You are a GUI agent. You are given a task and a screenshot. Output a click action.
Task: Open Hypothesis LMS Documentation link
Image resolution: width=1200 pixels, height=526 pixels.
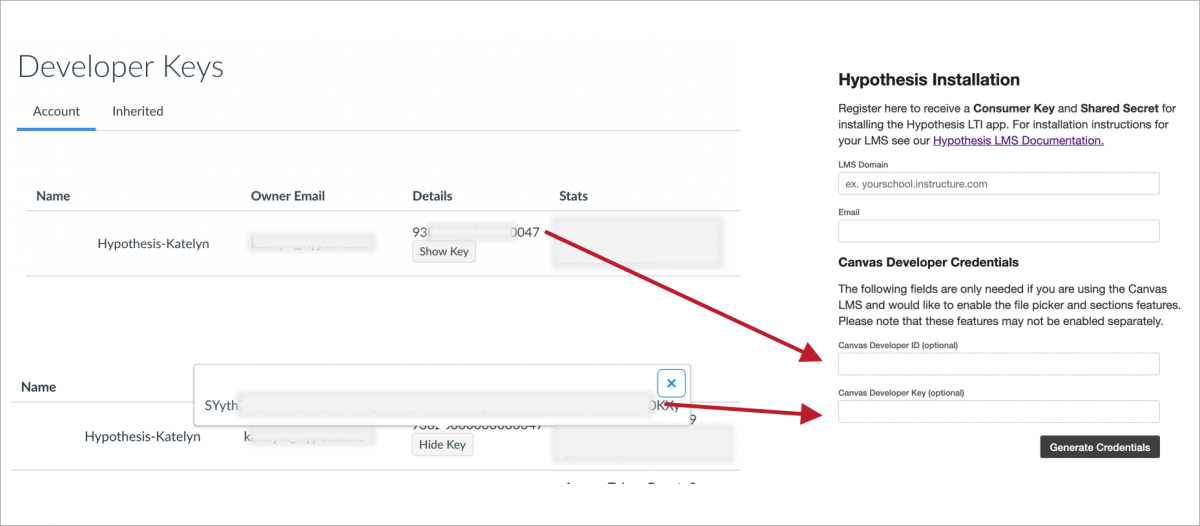pos(1018,141)
